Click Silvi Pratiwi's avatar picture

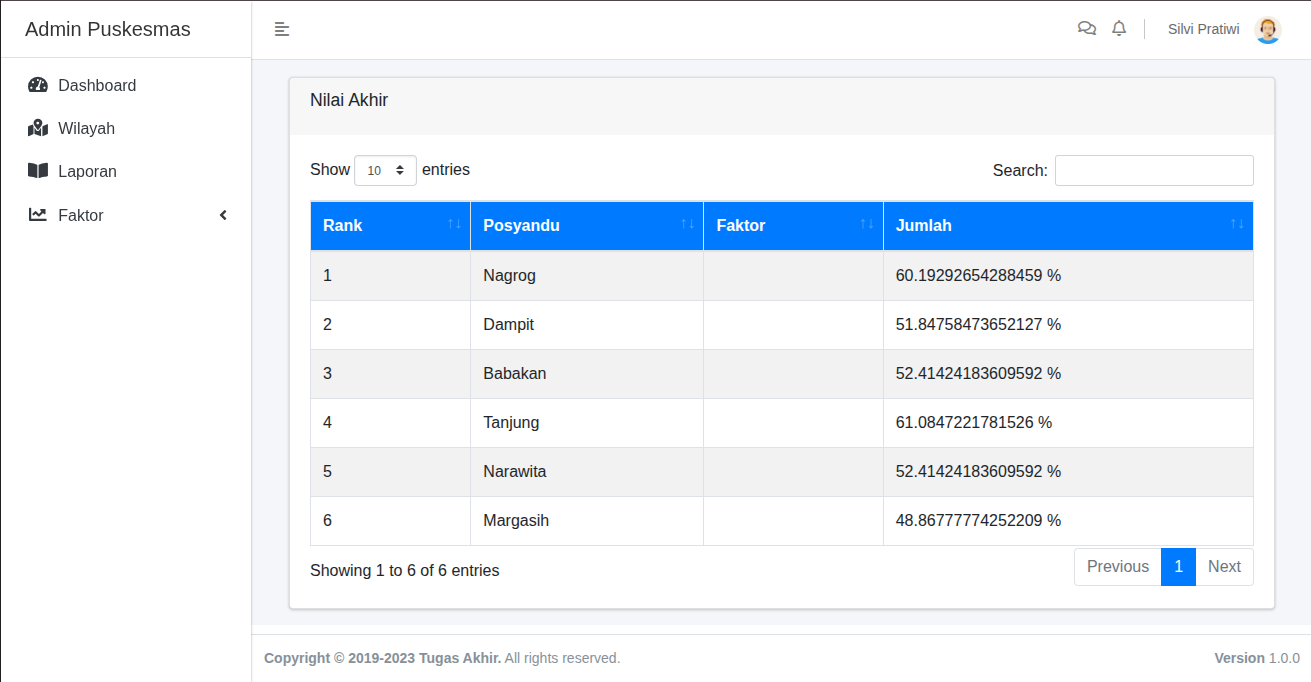1268,30
